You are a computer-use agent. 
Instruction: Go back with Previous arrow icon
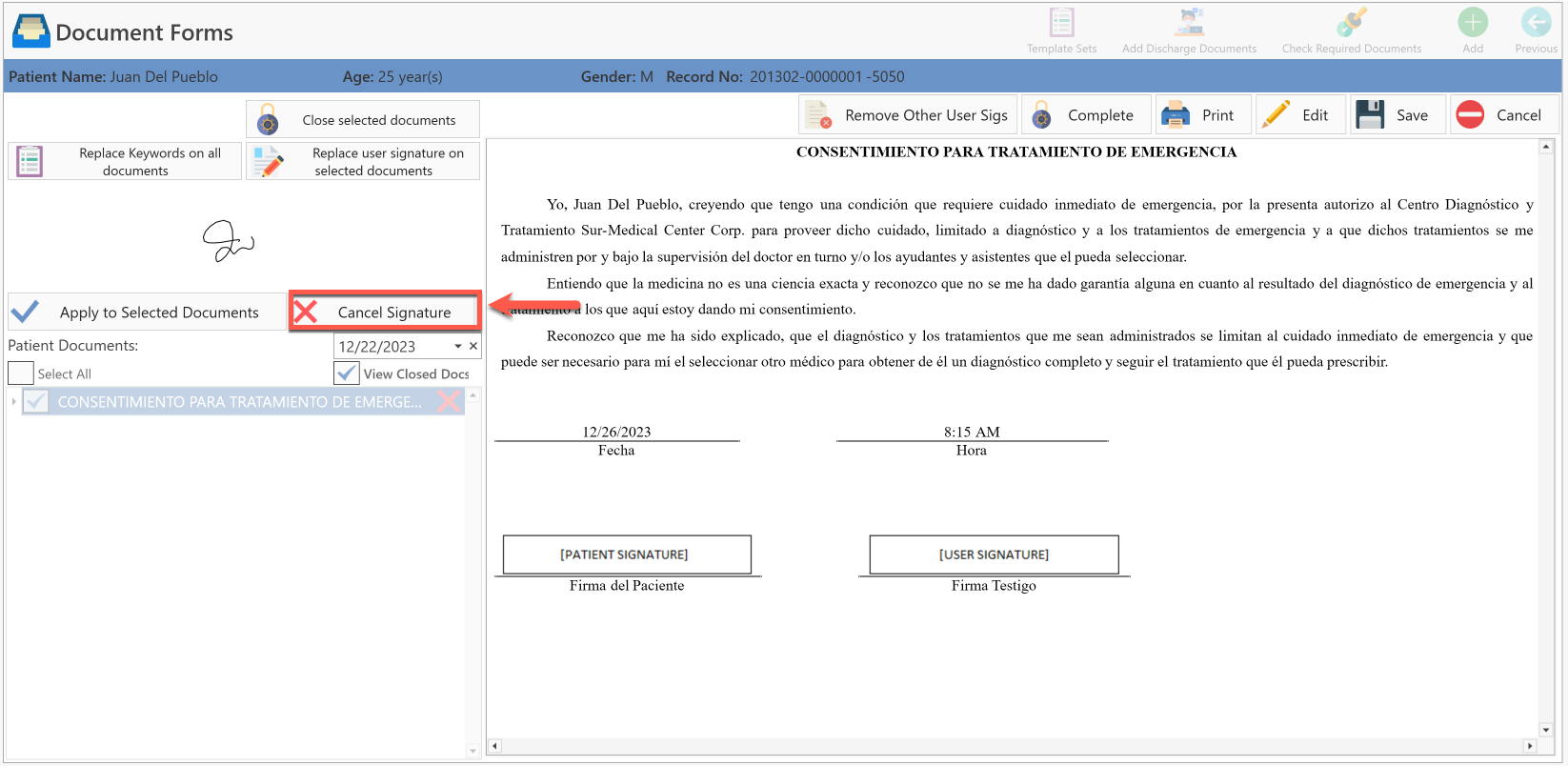click(1536, 23)
